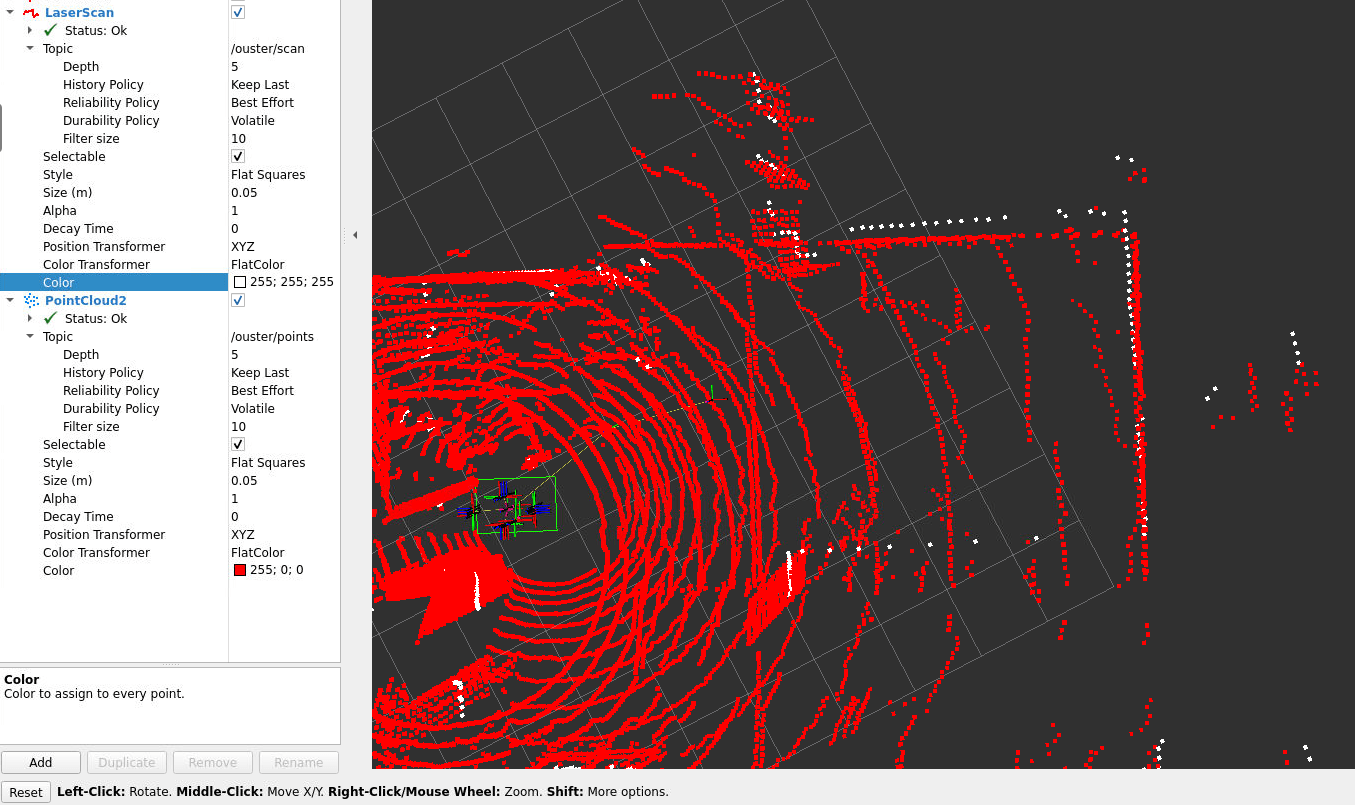Click the PointCloud2 display icon

pos(32,301)
